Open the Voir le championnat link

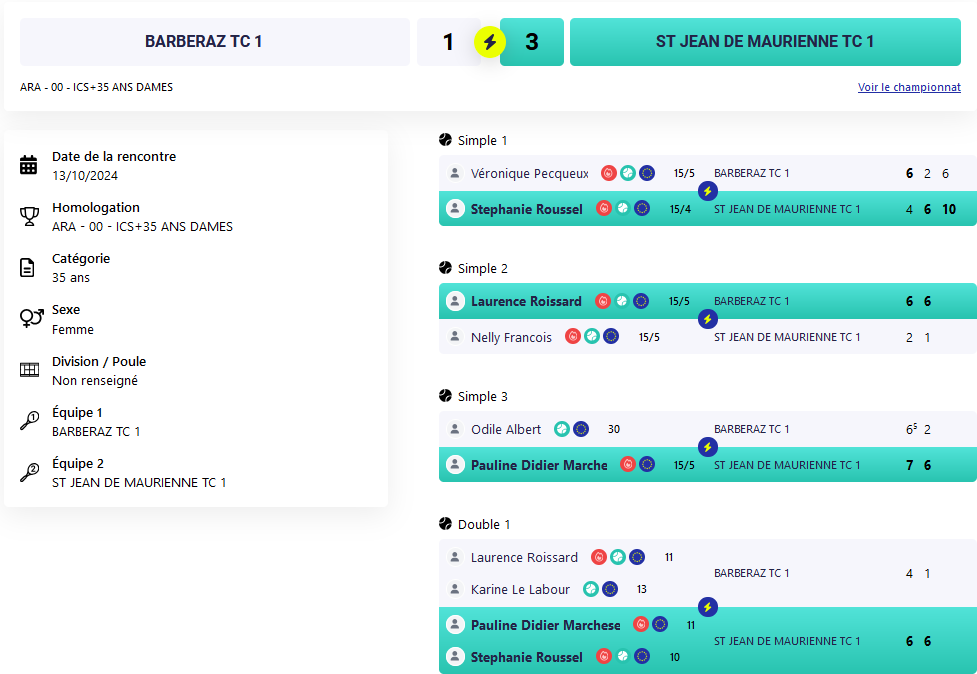pos(909,87)
